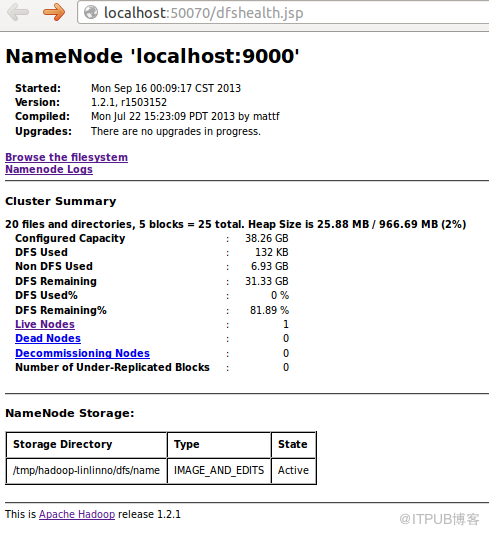This screenshot has width=489, height=534.
Task: Follow the Apache Hadoop link
Action: click(x=77, y=514)
